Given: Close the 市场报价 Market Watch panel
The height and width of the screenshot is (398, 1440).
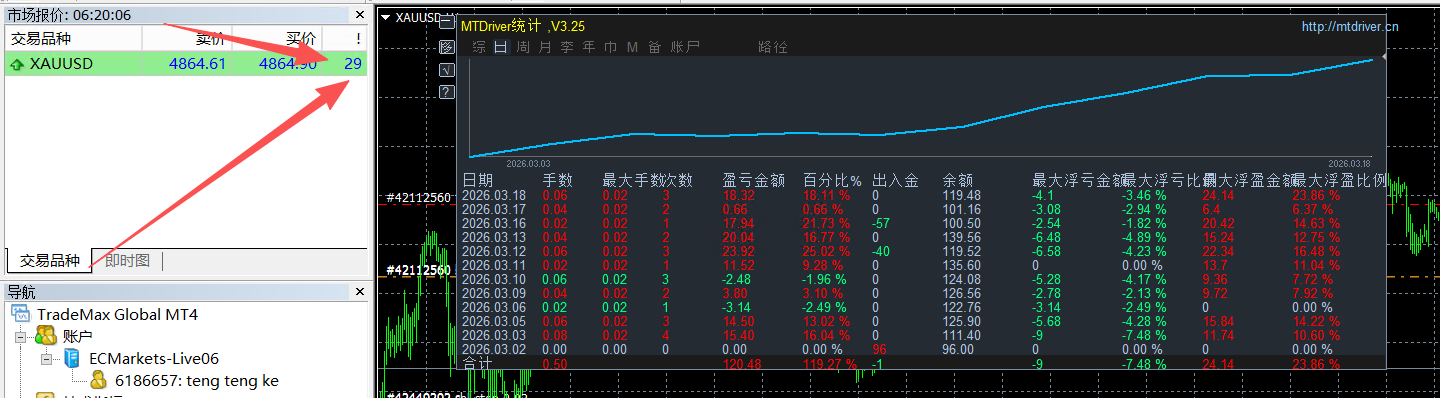Looking at the screenshot, I should (x=359, y=15).
